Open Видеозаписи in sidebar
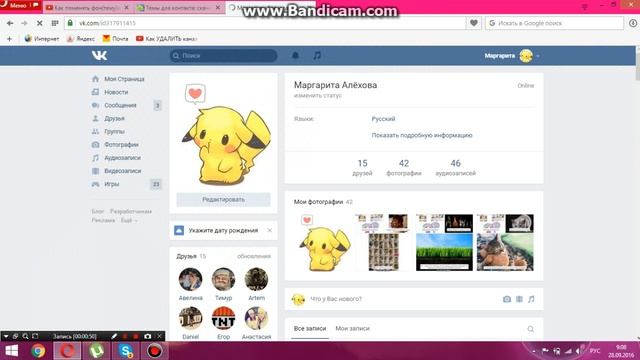 (x=122, y=171)
